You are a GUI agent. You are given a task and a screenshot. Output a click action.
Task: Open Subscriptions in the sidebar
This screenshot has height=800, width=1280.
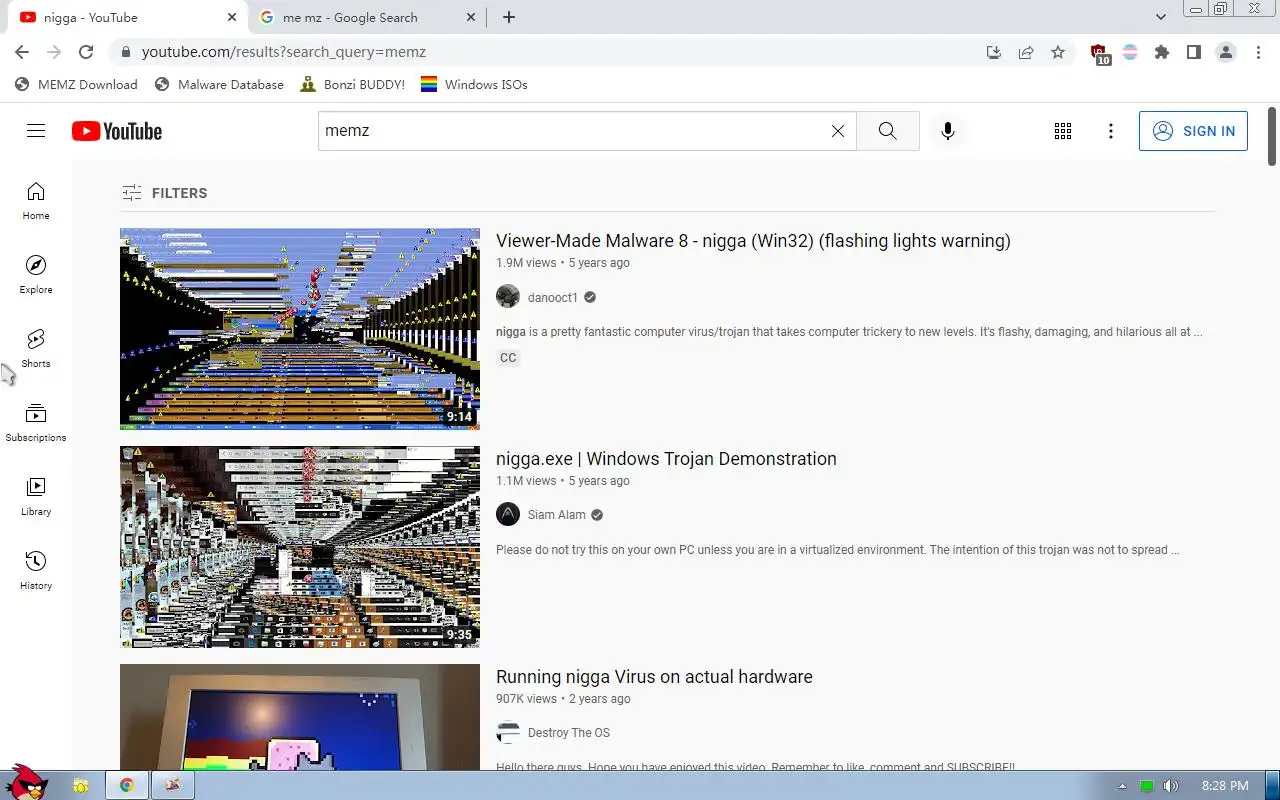click(x=36, y=423)
